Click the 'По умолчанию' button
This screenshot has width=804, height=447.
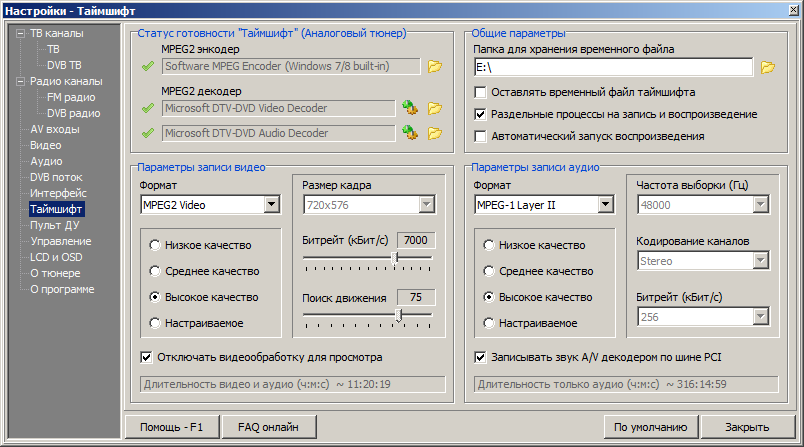(x=650, y=427)
